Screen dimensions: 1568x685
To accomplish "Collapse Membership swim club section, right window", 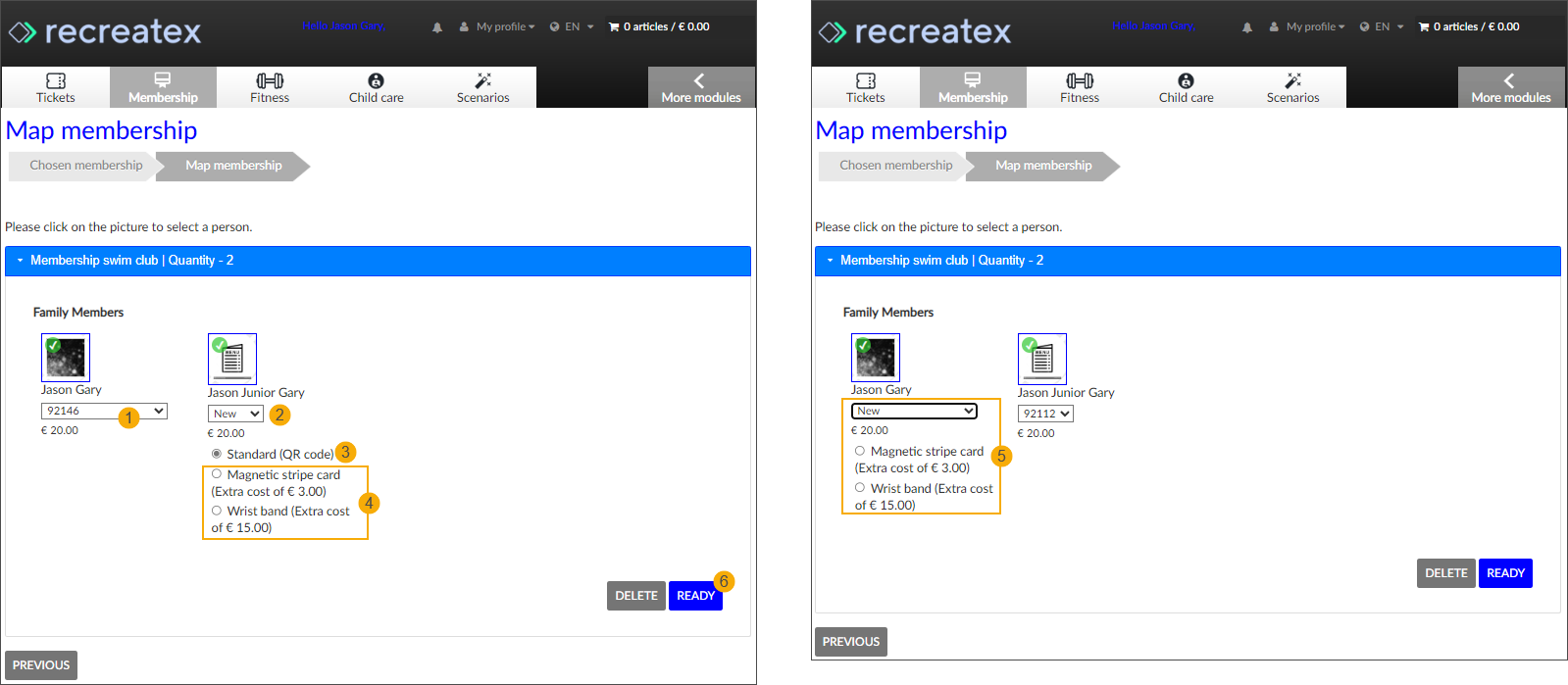I will coord(1188,261).
